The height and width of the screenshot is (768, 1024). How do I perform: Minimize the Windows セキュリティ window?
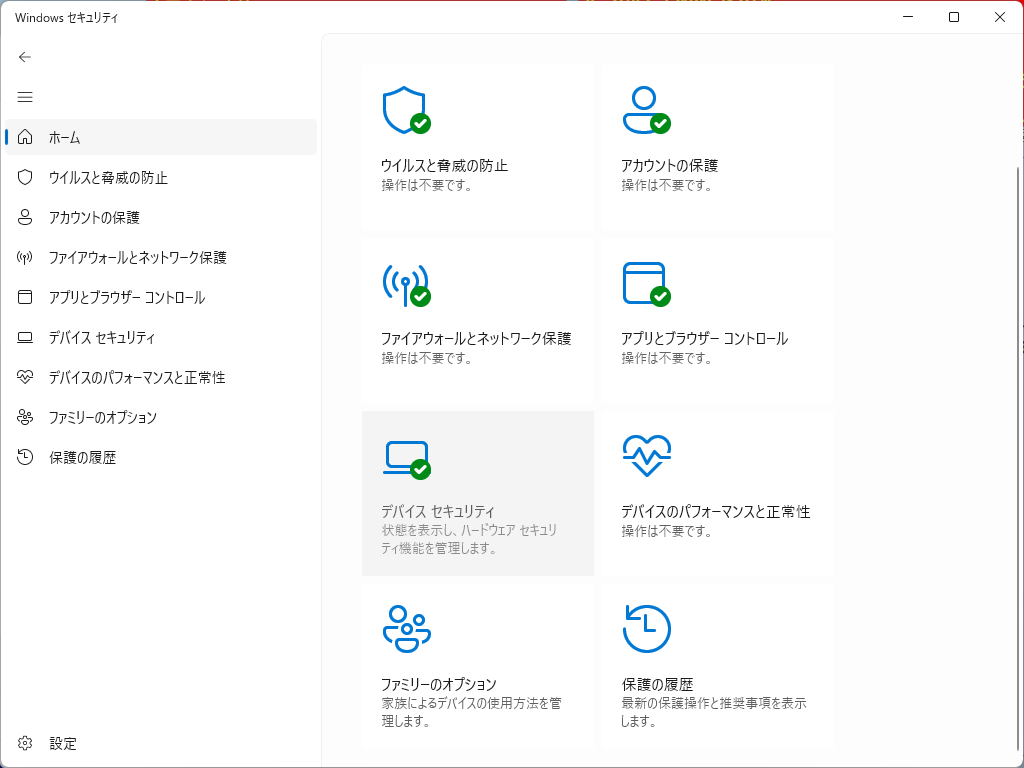908,17
